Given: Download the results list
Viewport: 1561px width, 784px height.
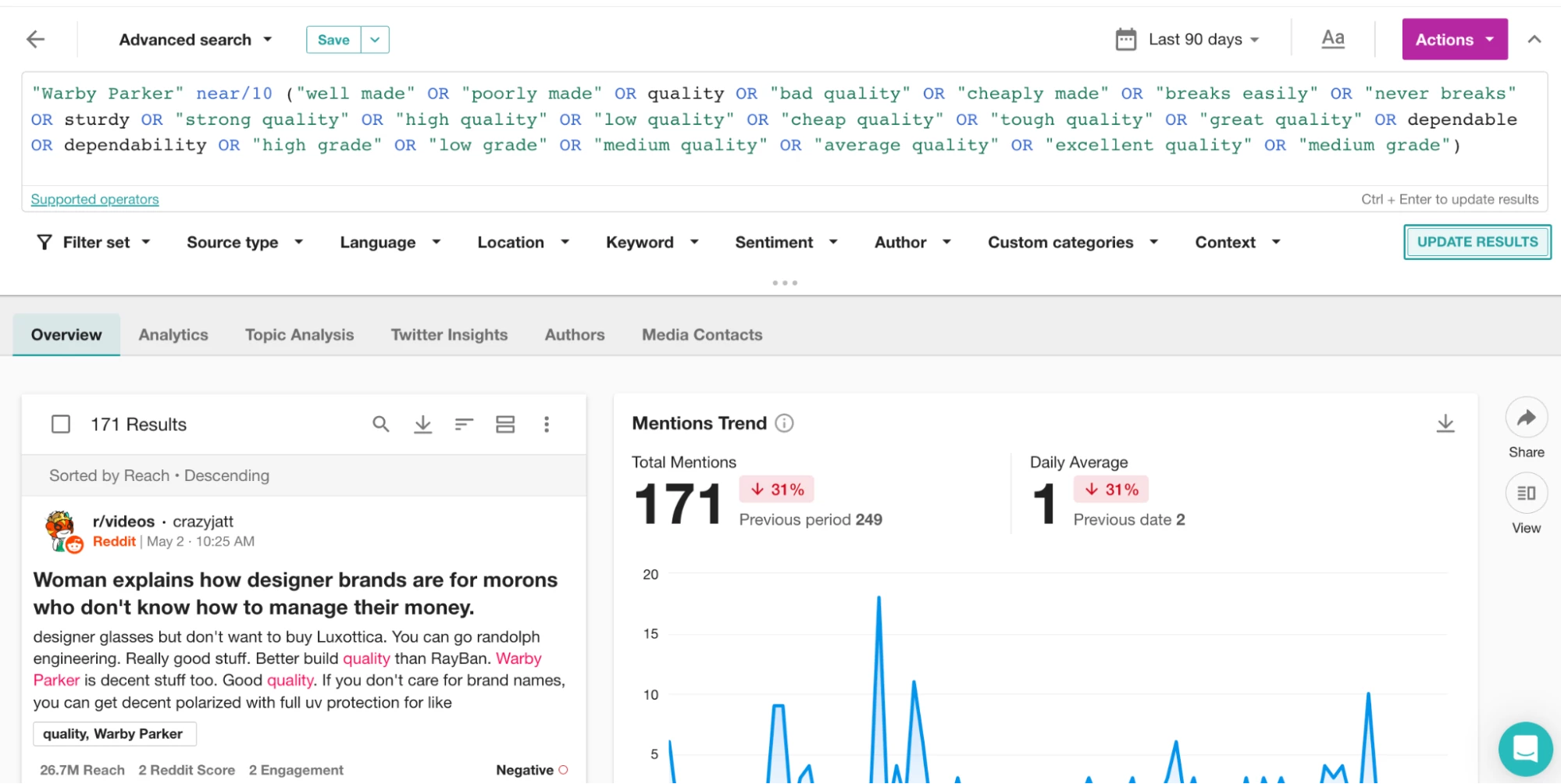Looking at the screenshot, I should 422,424.
